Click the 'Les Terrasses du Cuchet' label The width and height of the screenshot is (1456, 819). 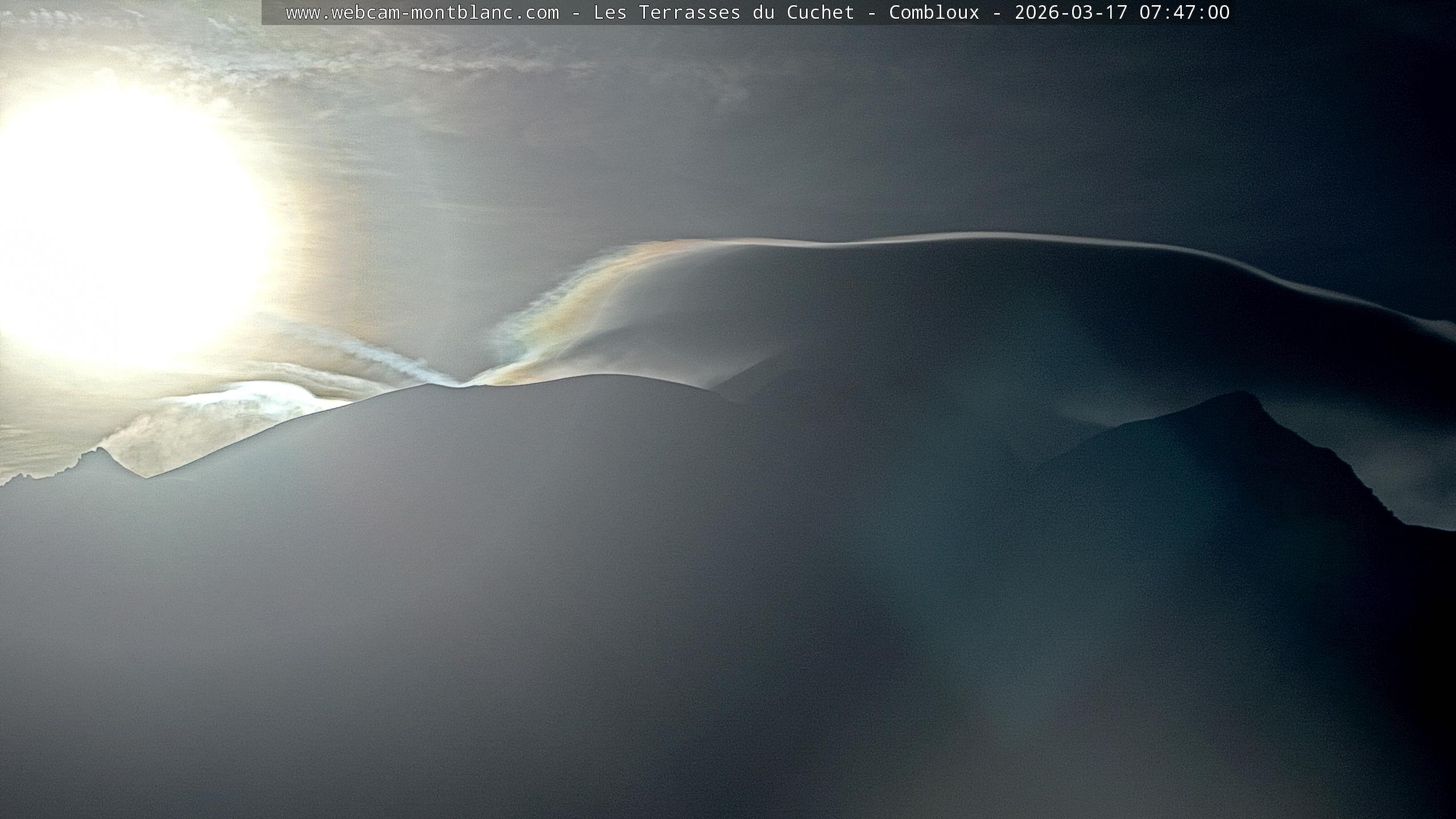tap(723, 13)
